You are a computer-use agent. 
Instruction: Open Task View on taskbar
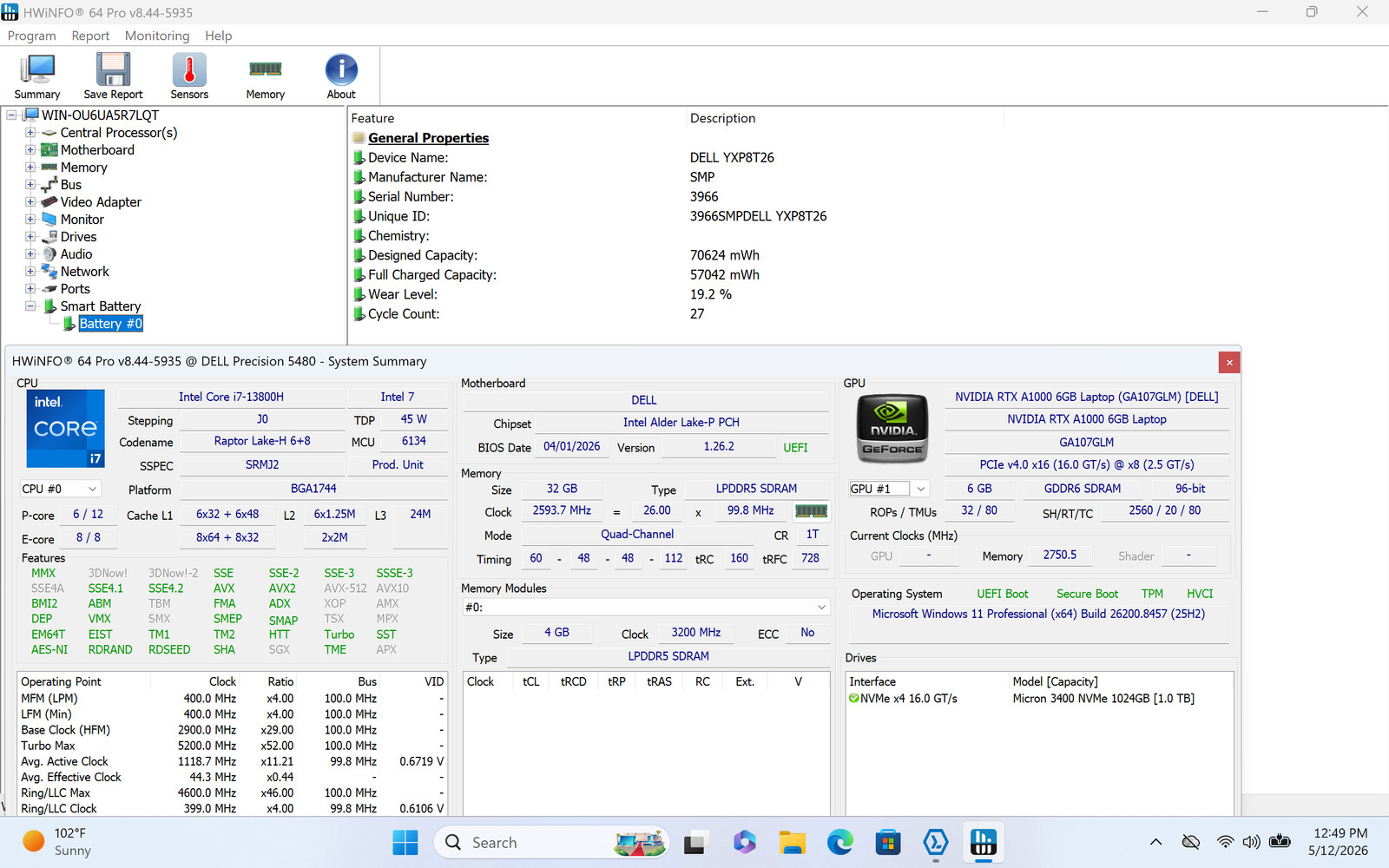(x=695, y=842)
